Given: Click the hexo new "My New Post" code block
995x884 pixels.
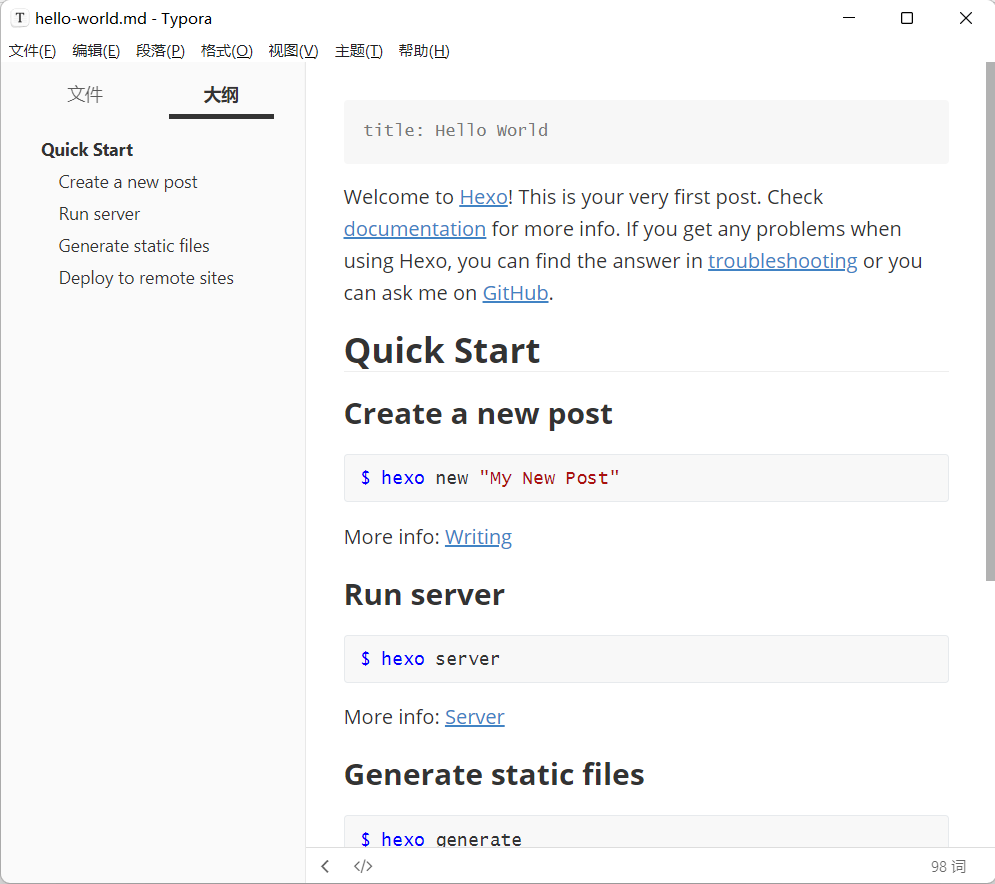Looking at the screenshot, I should coord(646,478).
